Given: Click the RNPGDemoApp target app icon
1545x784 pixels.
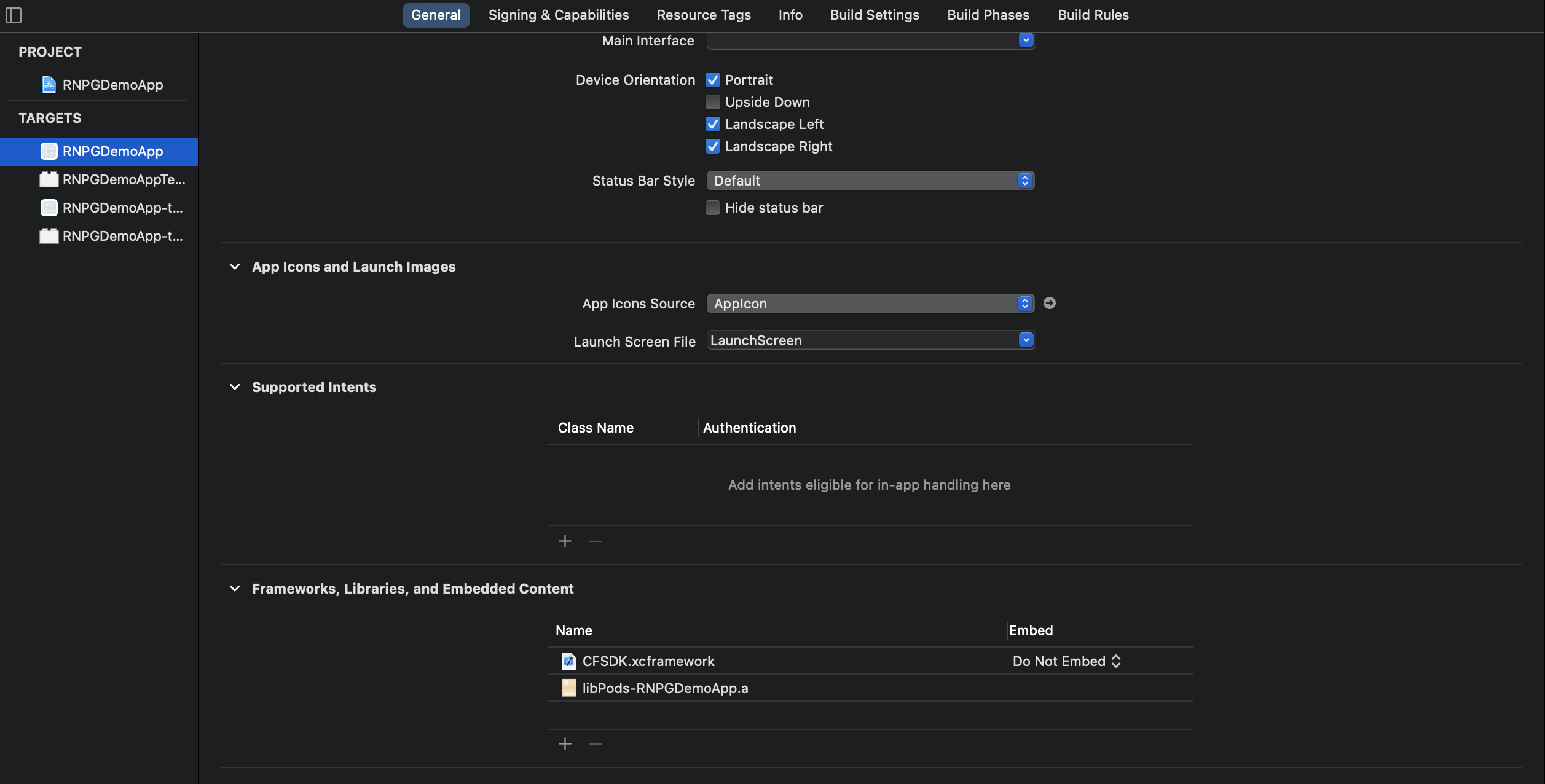Looking at the screenshot, I should (49, 151).
